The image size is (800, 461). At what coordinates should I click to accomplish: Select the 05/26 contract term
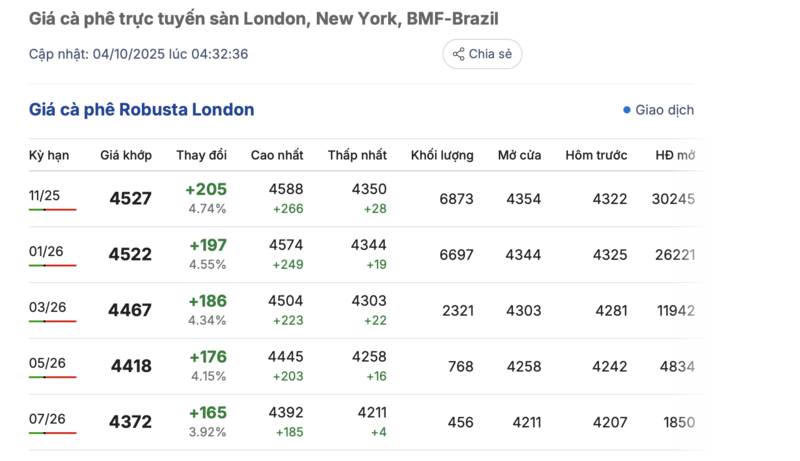pos(47,364)
